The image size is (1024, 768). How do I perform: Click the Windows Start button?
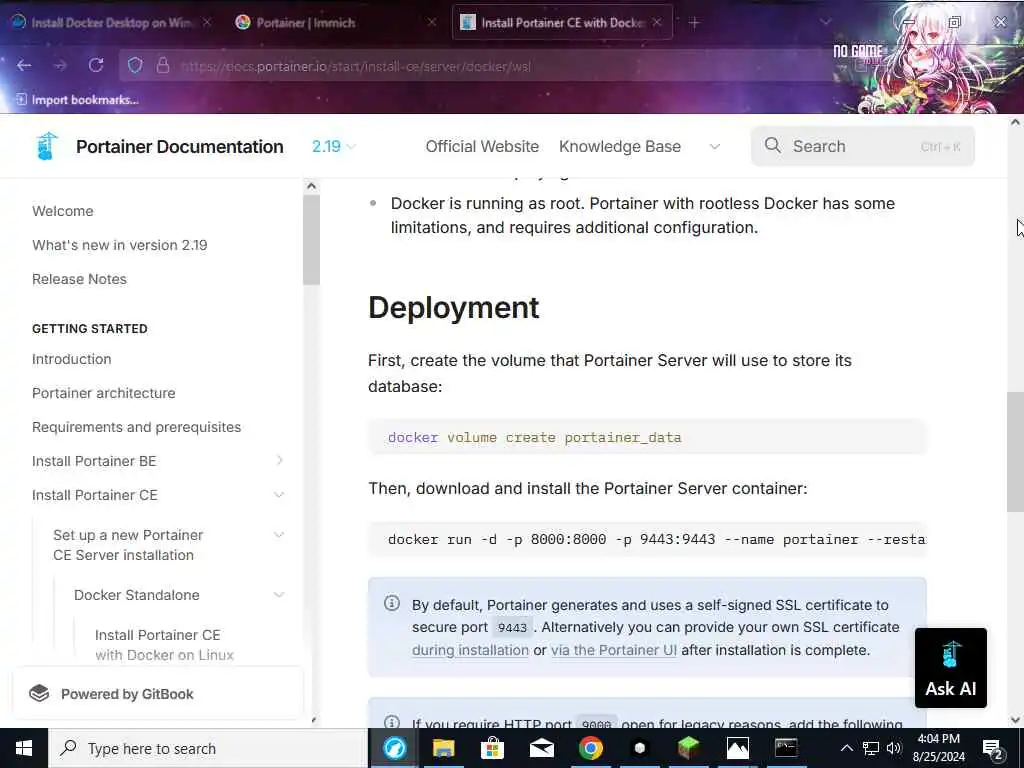click(24, 748)
